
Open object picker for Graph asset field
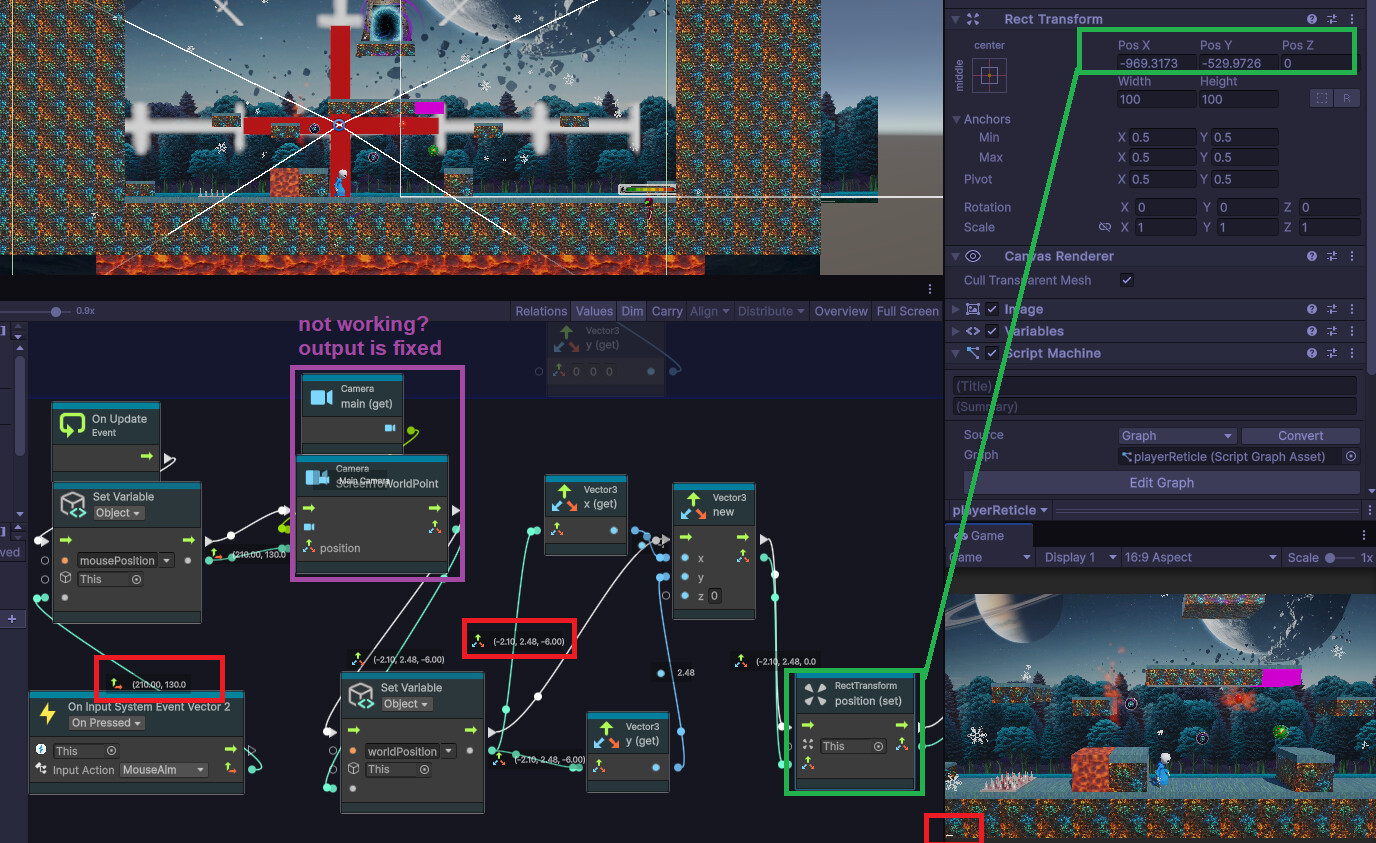(x=1351, y=456)
